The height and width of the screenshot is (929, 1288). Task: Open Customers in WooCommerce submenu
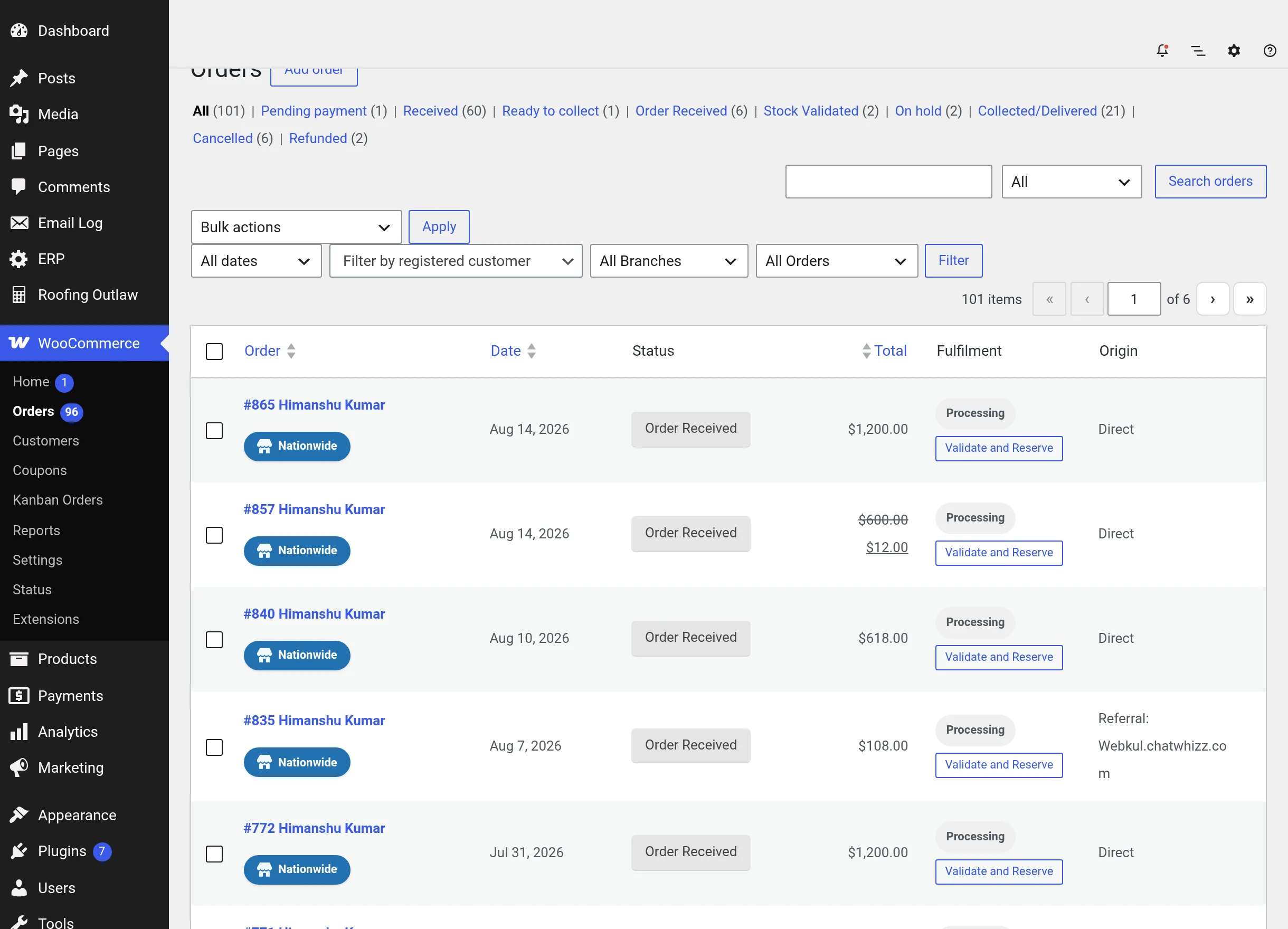tap(46, 441)
